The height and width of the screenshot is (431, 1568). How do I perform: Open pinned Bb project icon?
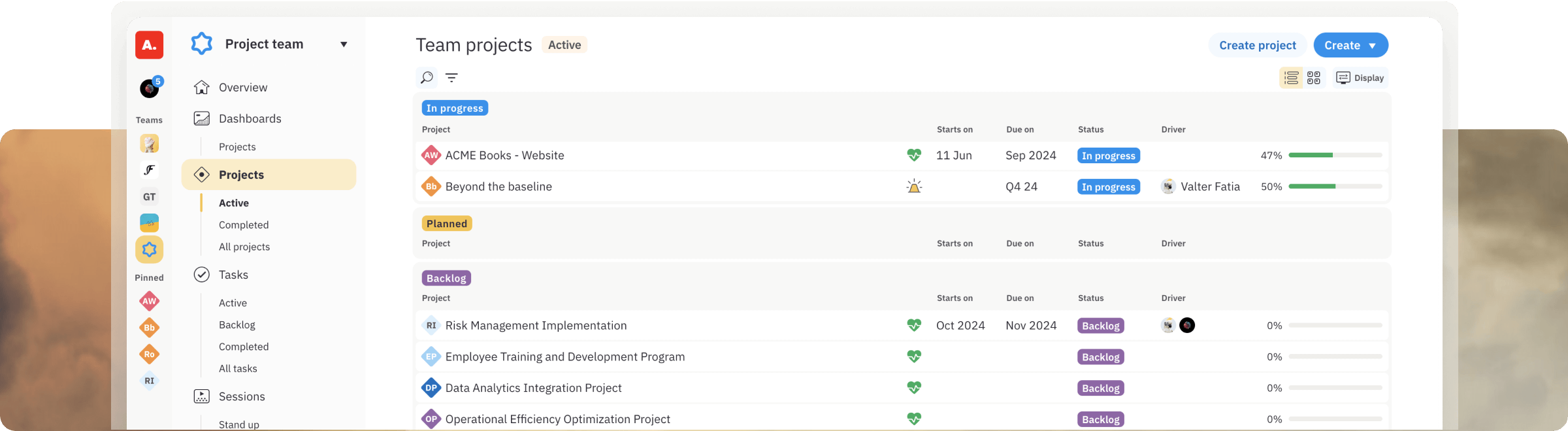tap(150, 328)
